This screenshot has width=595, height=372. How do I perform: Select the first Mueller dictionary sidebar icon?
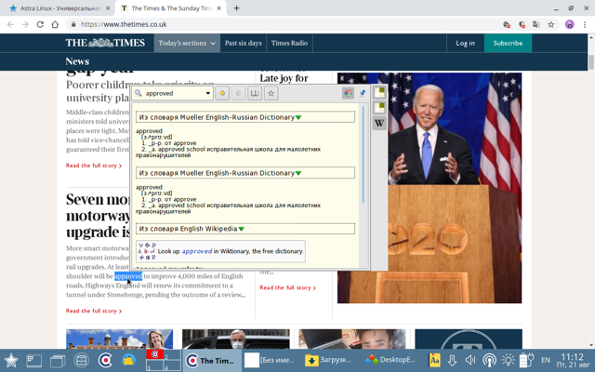point(379,92)
